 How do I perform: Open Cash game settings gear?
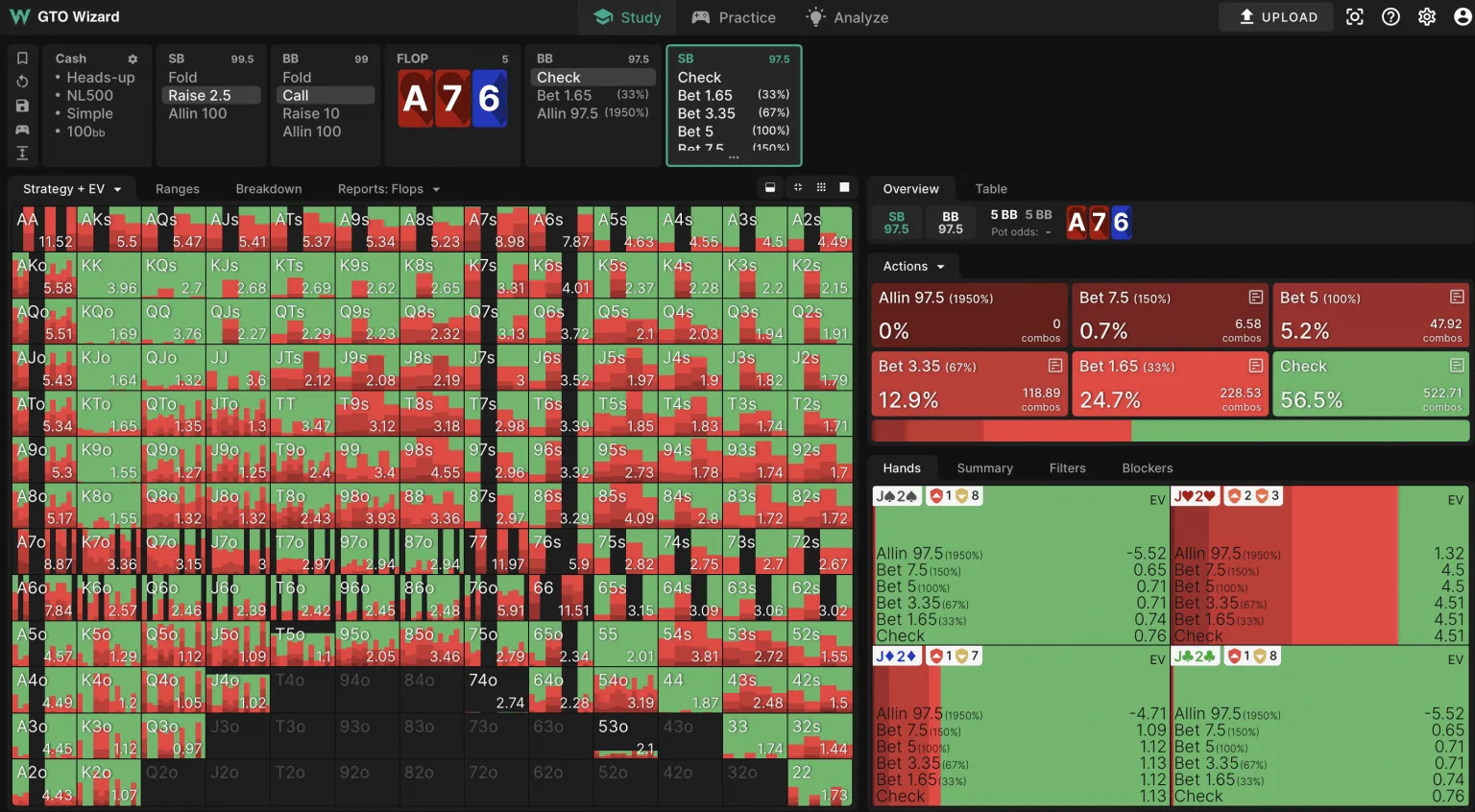tap(133, 60)
